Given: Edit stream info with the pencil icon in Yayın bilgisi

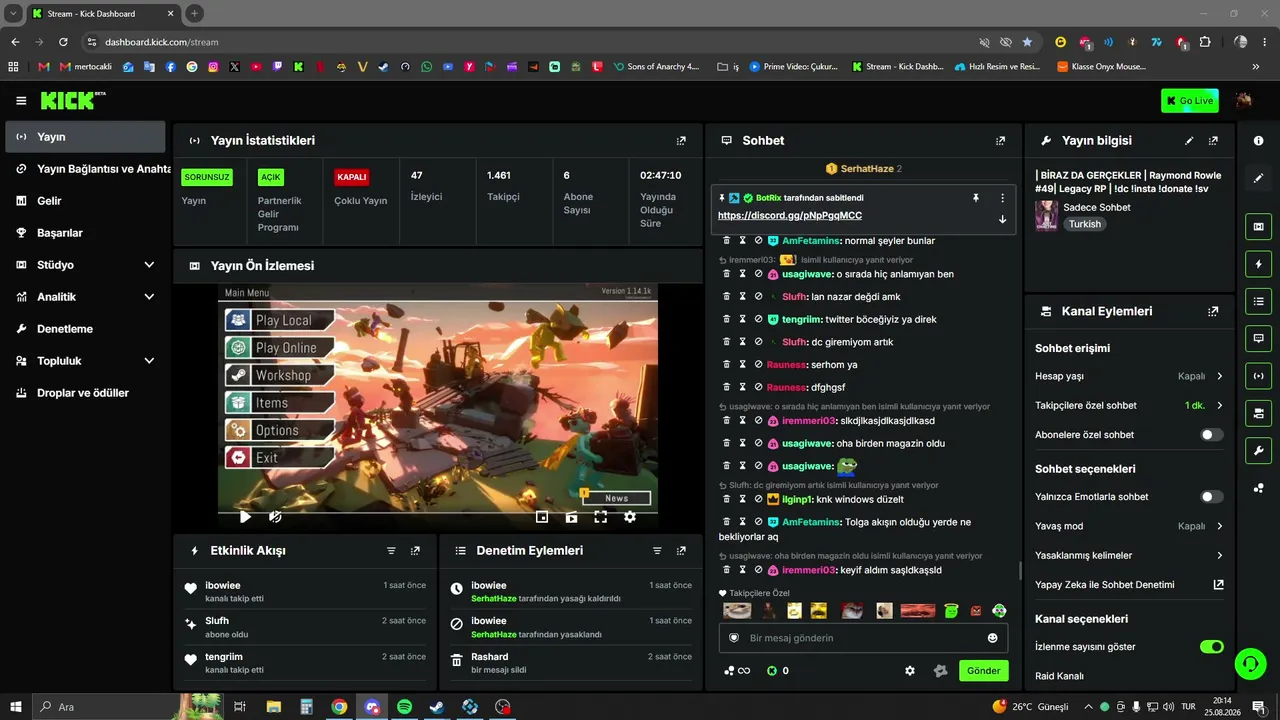Looking at the screenshot, I should [1189, 141].
